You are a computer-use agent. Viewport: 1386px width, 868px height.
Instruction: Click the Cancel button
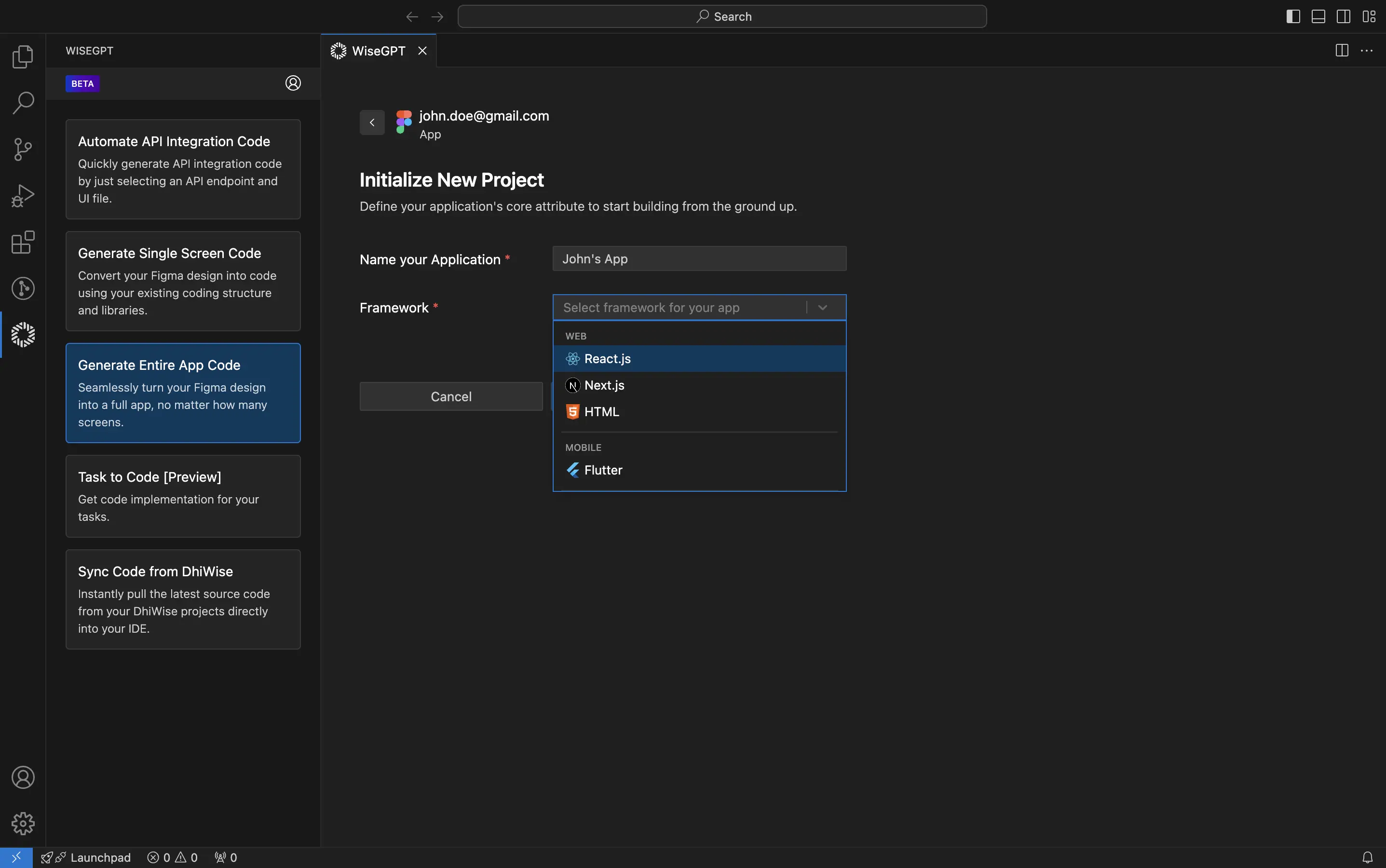[451, 397]
